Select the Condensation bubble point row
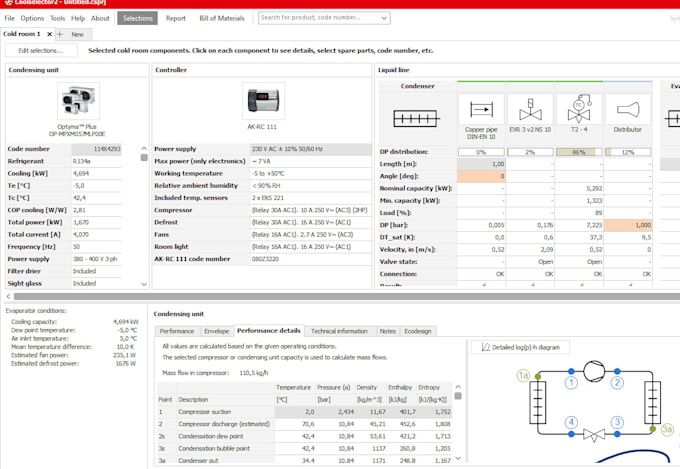The image size is (680, 469). click(x=304, y=448)
